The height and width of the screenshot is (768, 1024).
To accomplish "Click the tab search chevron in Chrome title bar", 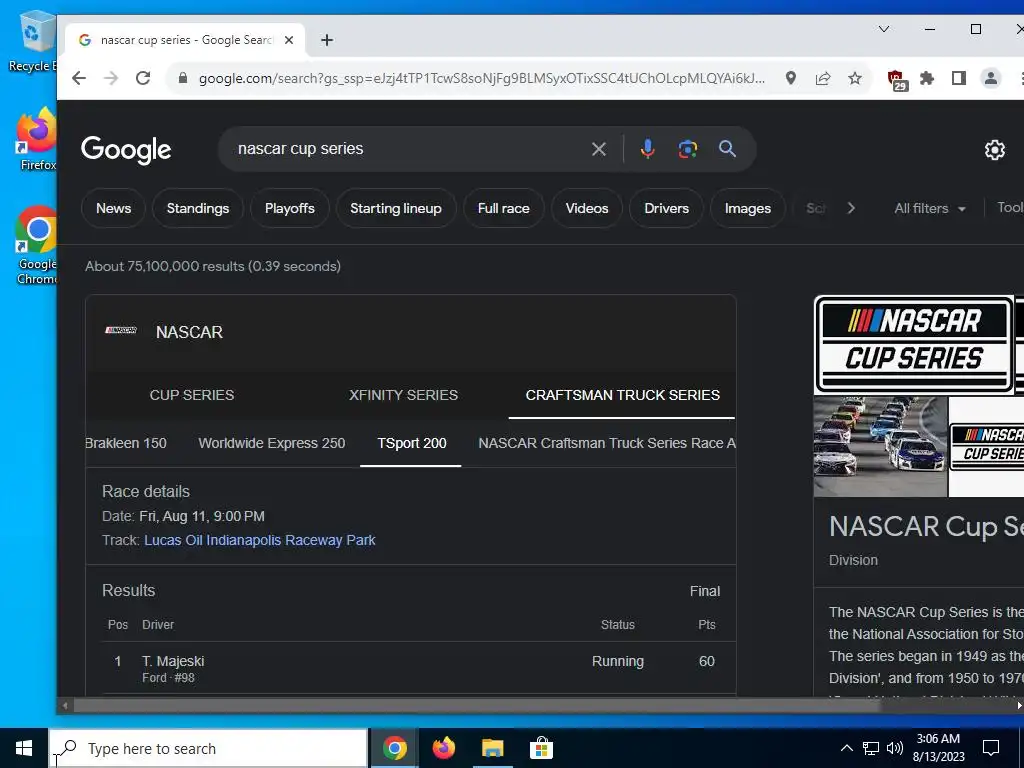I will [884, 29].
